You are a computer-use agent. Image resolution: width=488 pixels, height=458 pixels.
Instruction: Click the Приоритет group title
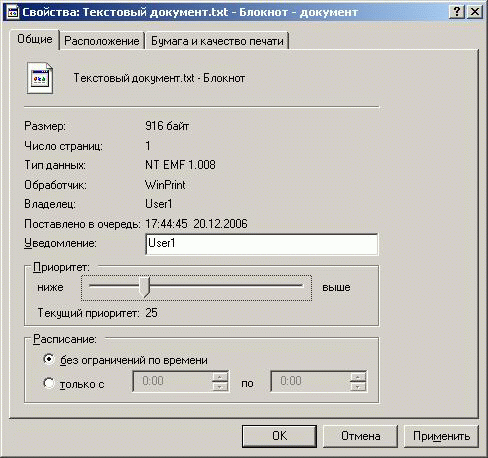61,267
